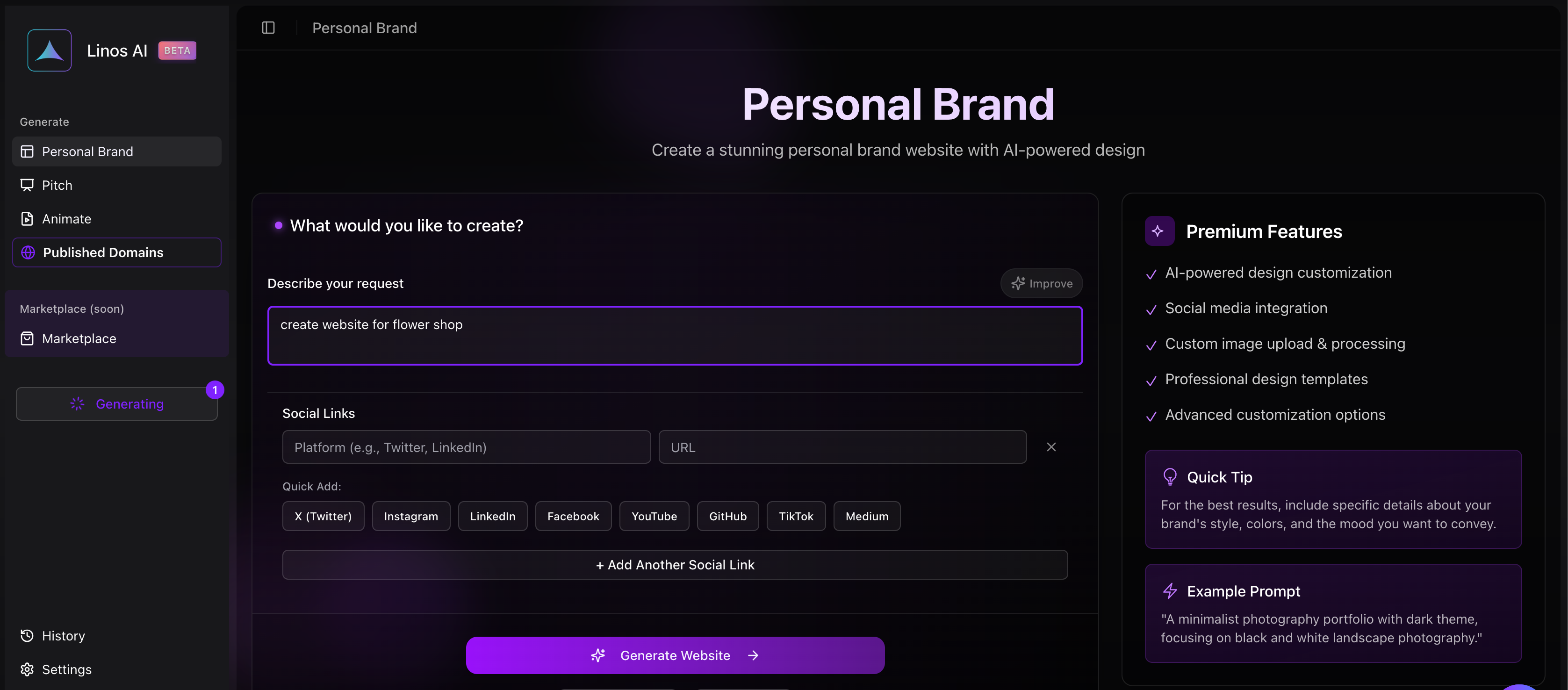The image size is (1568, 690).
Task: Remove the social link row with X
Action: click(x=1051, y=447)
